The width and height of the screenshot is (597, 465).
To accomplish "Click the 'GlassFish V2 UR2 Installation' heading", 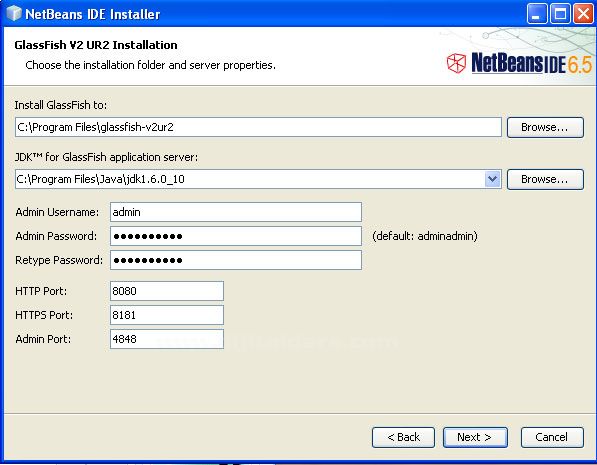I will [96, 45].
